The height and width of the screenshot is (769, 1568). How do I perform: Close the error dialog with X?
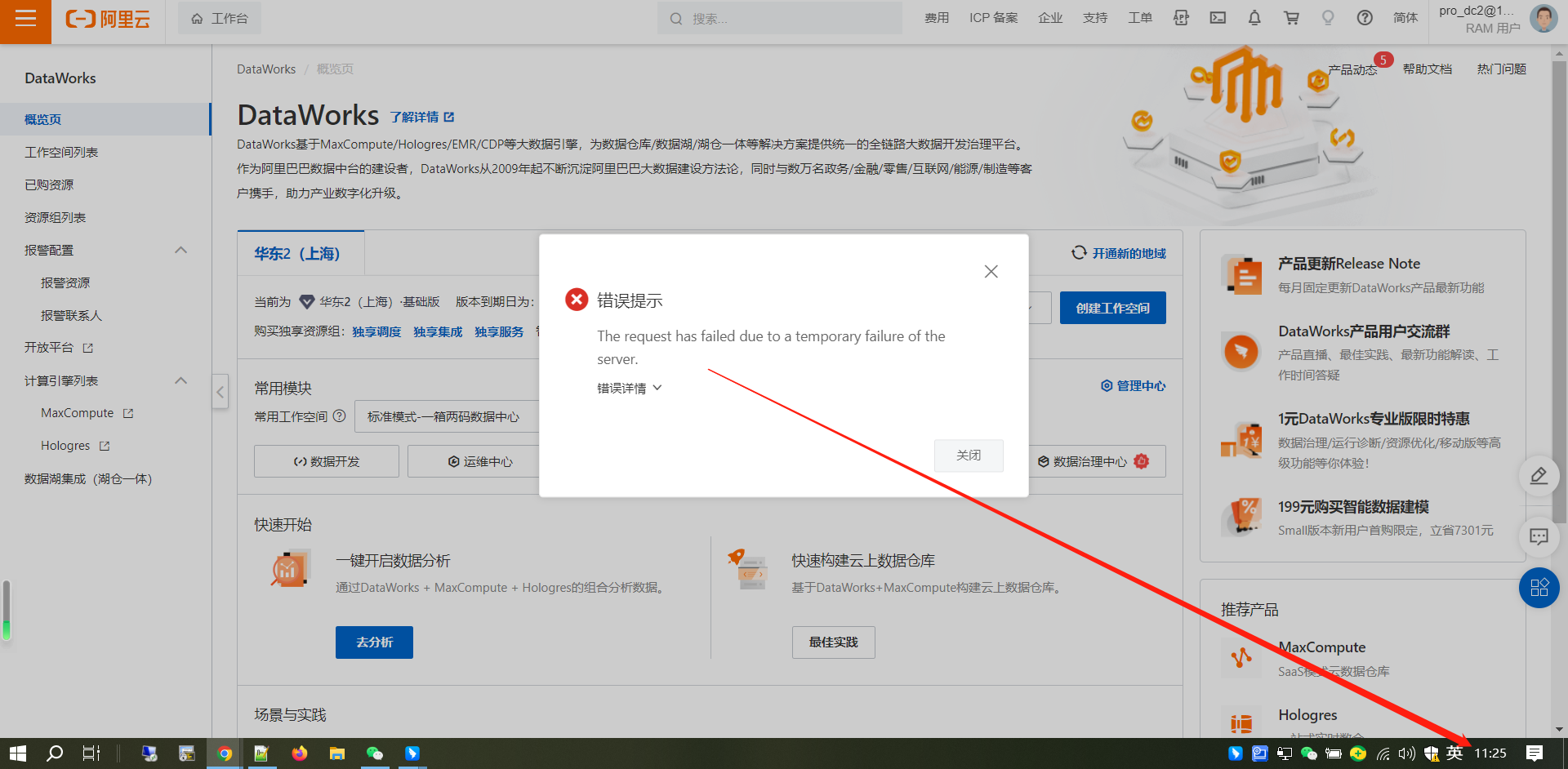tap(991, 271)
